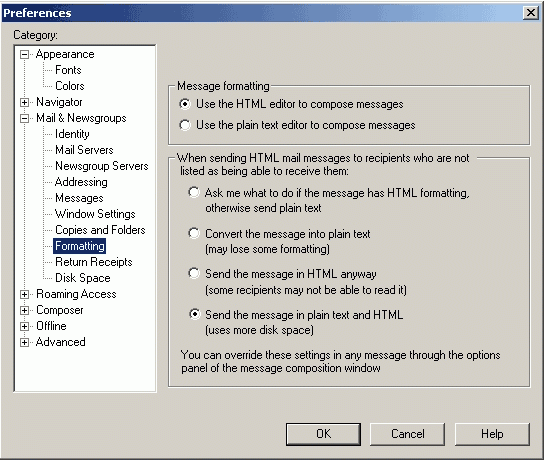Expand the Navigator category
Screen dimensions: 544x460
point(24,102)
